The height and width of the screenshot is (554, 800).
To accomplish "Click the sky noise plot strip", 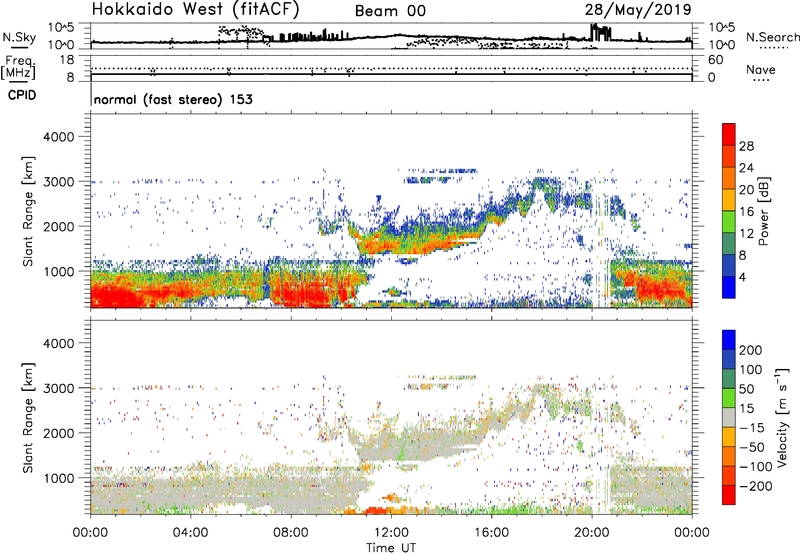I will [x=391, y=36].
